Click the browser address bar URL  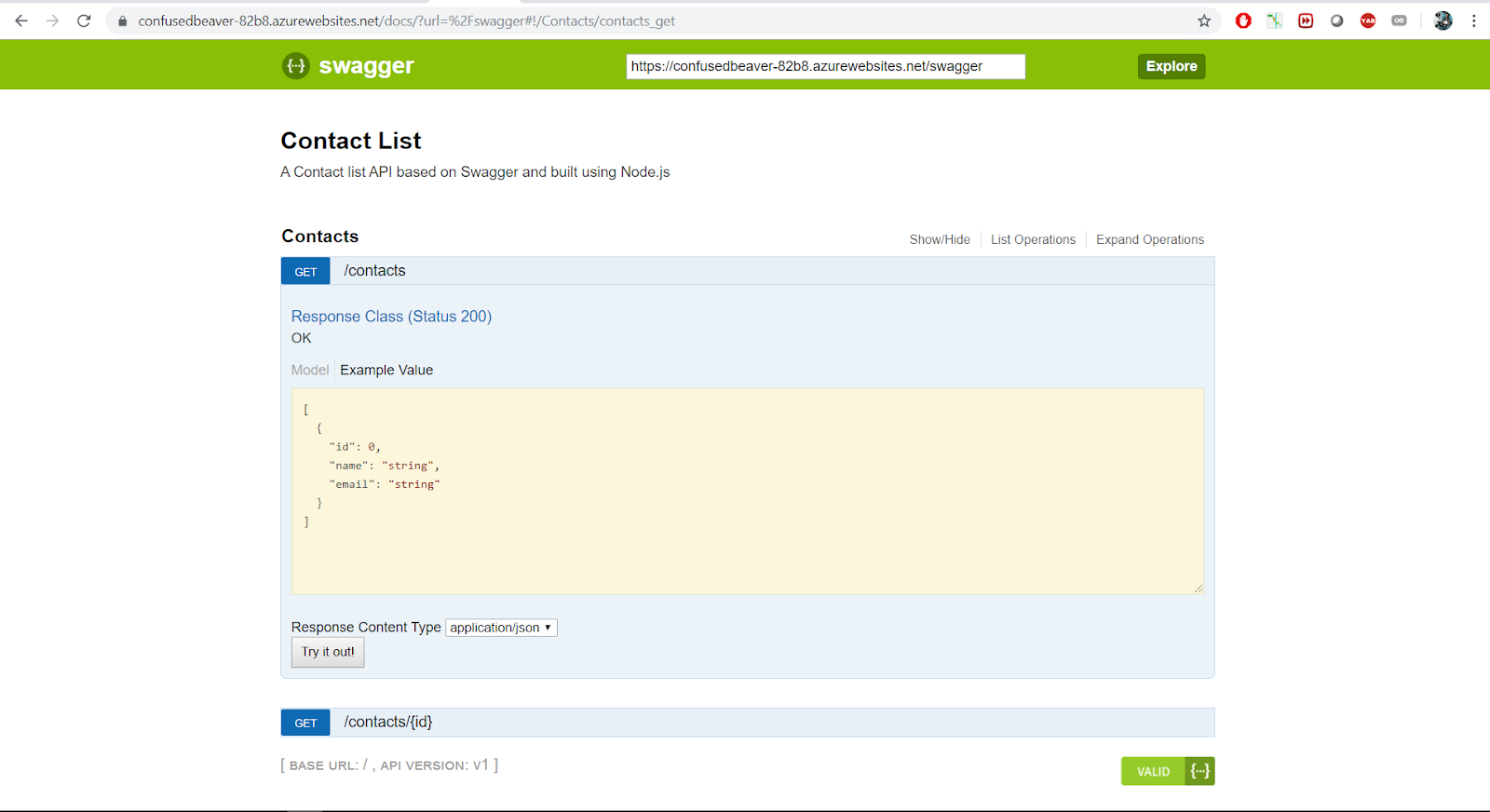406,20
